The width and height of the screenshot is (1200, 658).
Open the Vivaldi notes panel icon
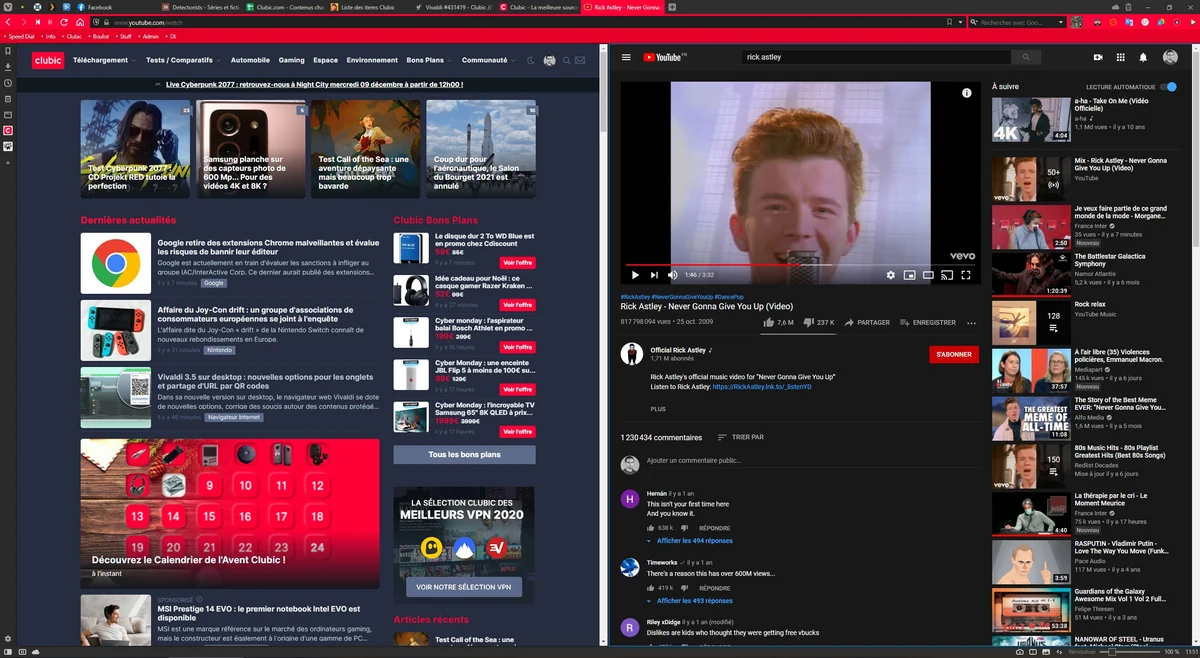[8, 99]
